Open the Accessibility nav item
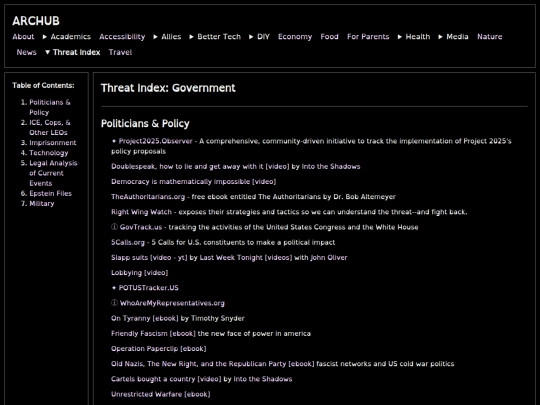The height and width of the screenshot is (405, 540). (x=122, y=37)
